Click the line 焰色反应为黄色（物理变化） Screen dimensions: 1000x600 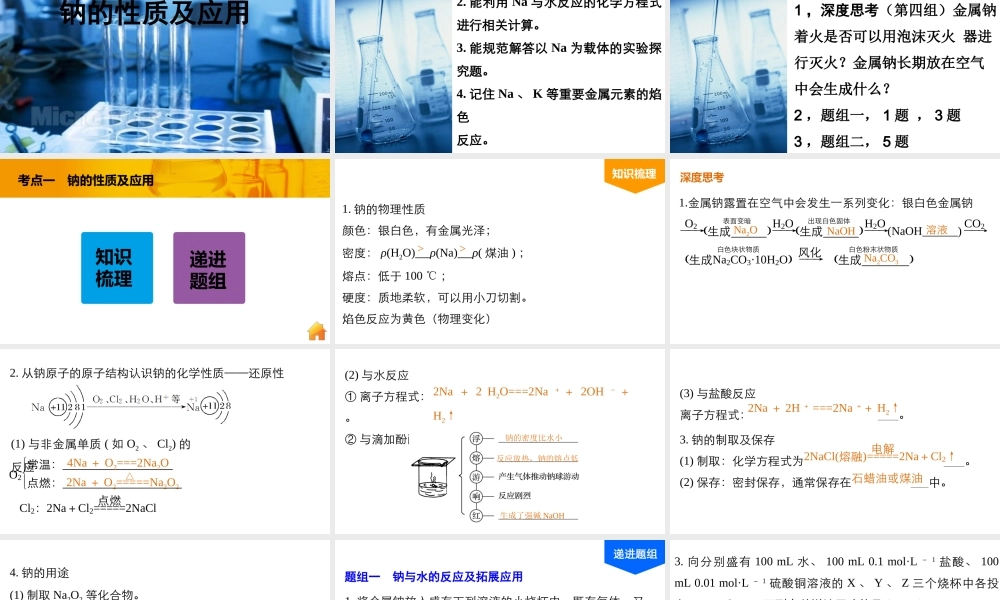point(418,319)
